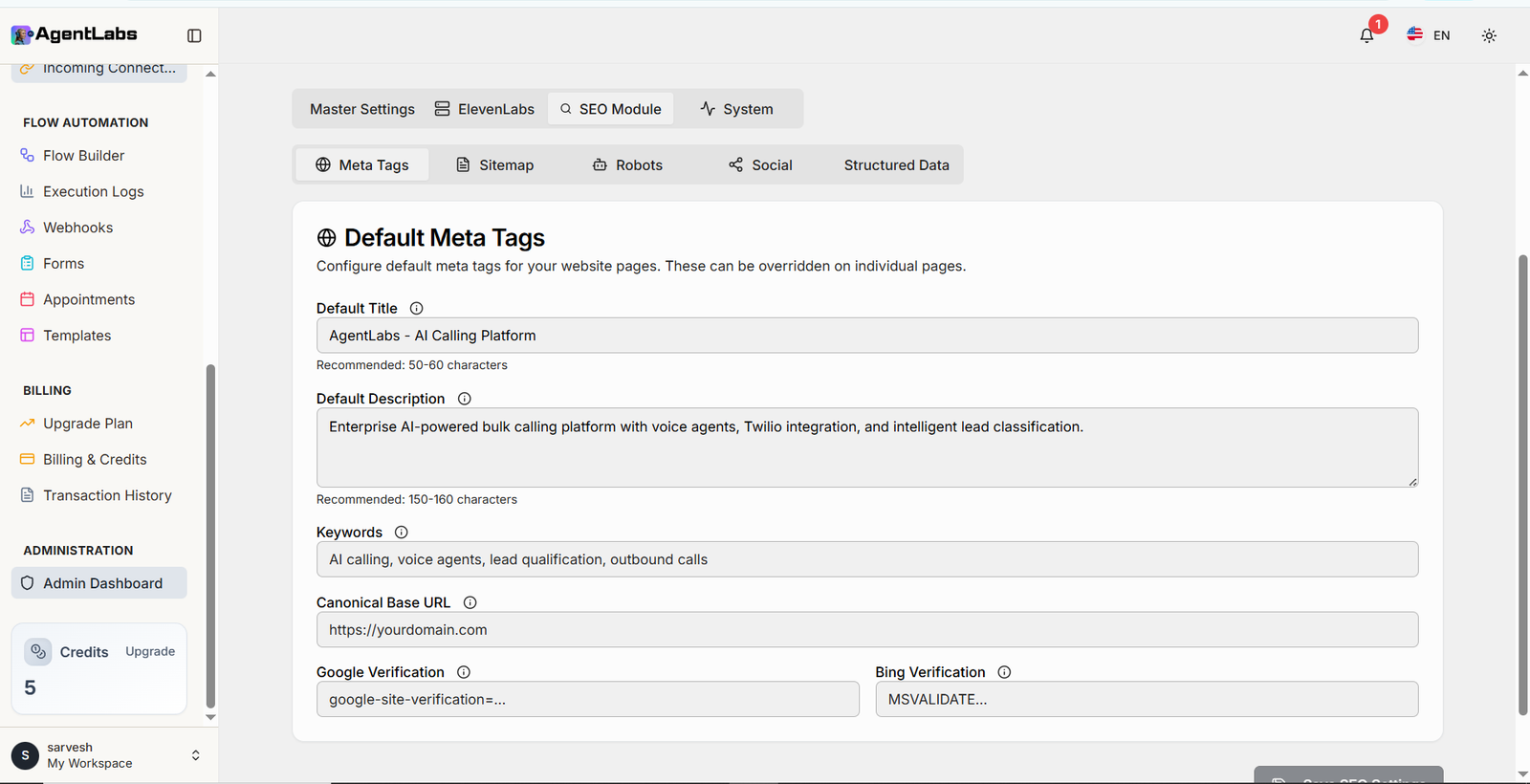Click the sarvesh avatar circle

[25, 755]
